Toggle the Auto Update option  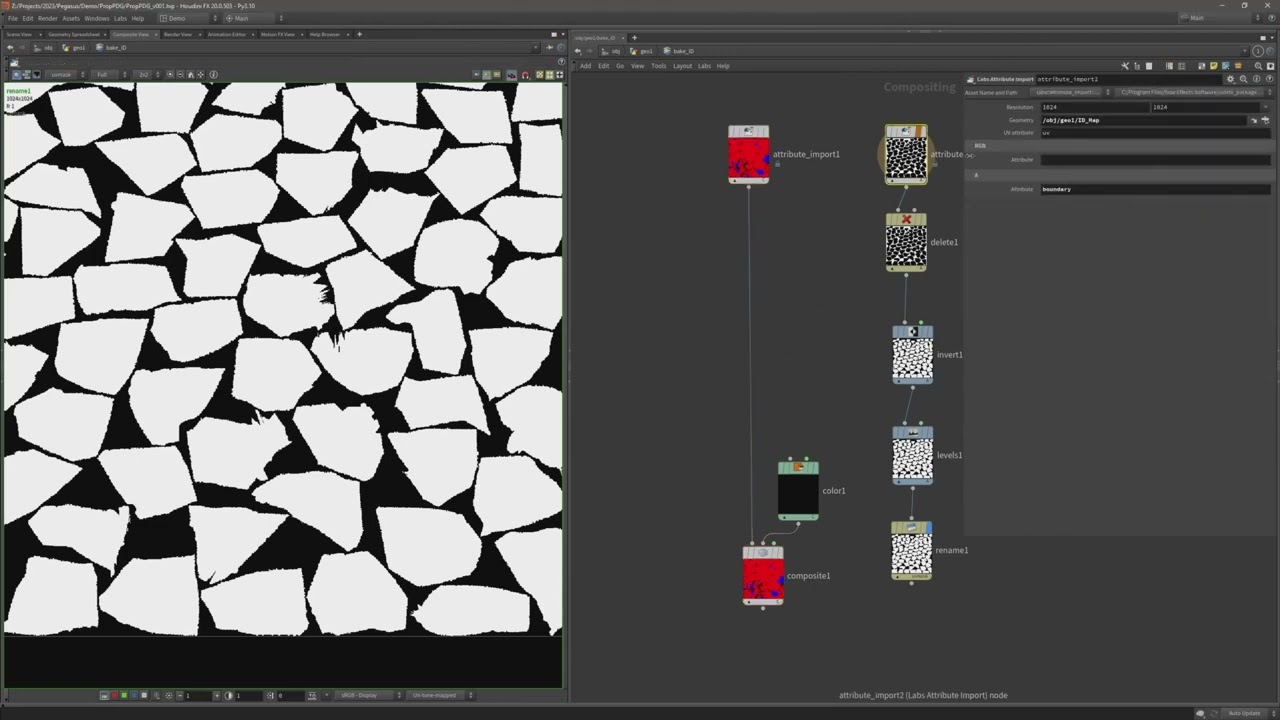[1244, 713]
